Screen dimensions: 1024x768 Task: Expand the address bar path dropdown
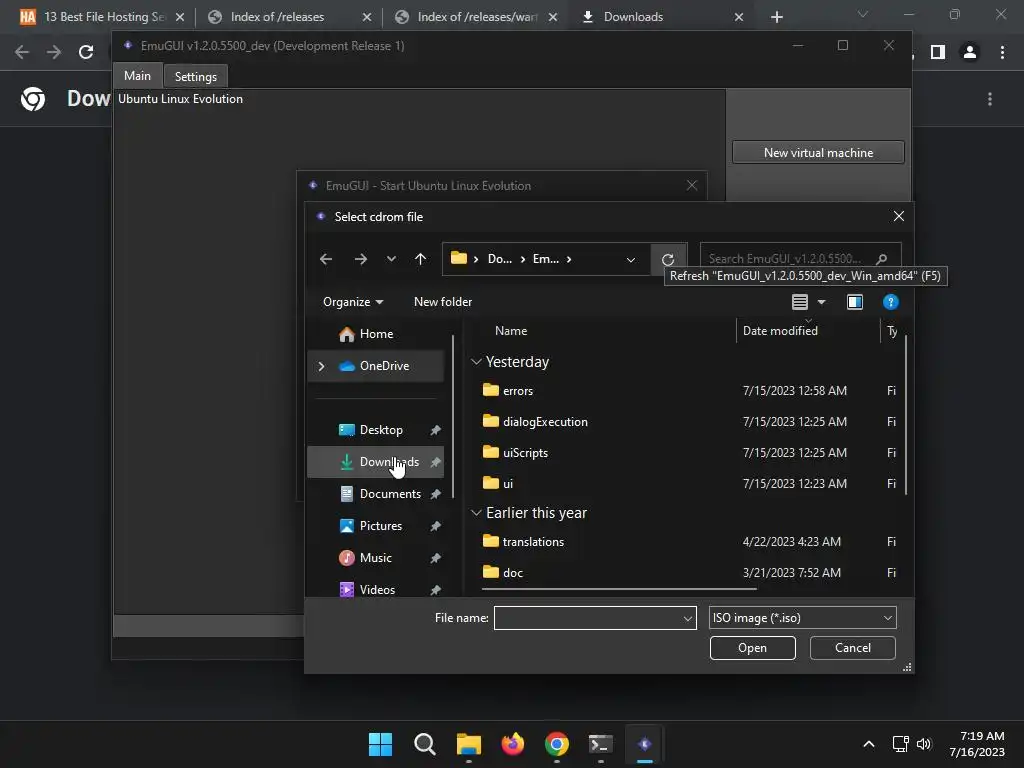click(631, 259)
